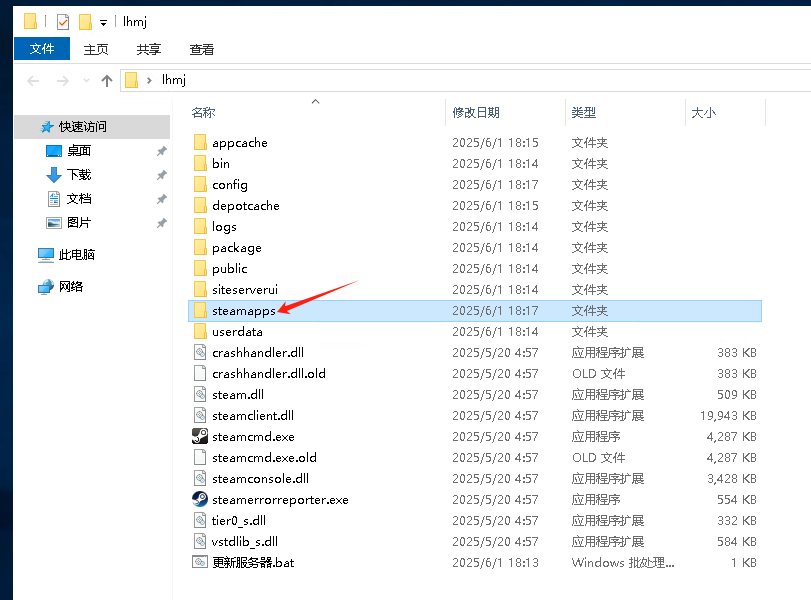Click the folder name "depotcache"
The height and width of the screenshot is (600, 811).
point(246,205)
